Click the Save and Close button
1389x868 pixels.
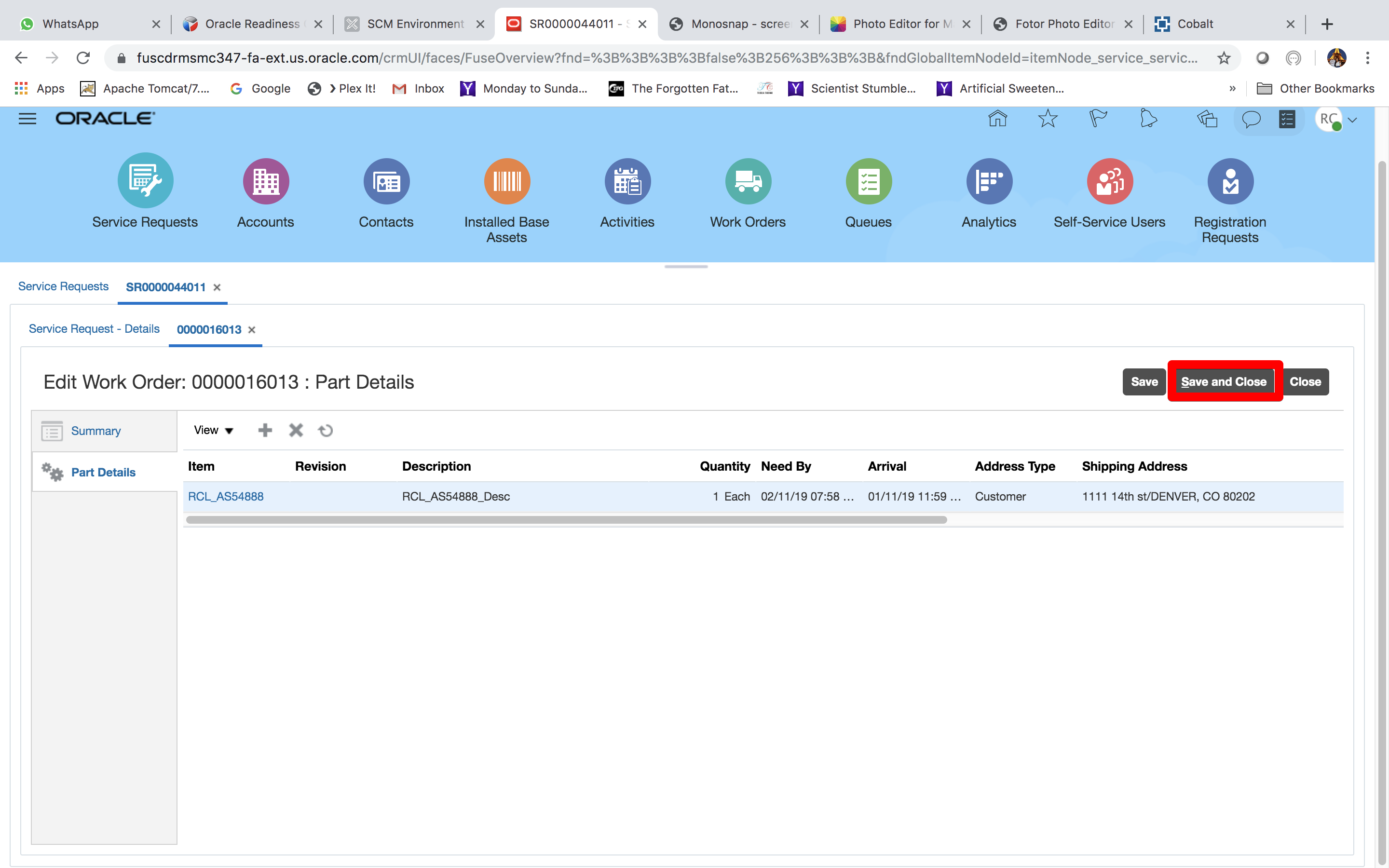tap(1224, 382)
